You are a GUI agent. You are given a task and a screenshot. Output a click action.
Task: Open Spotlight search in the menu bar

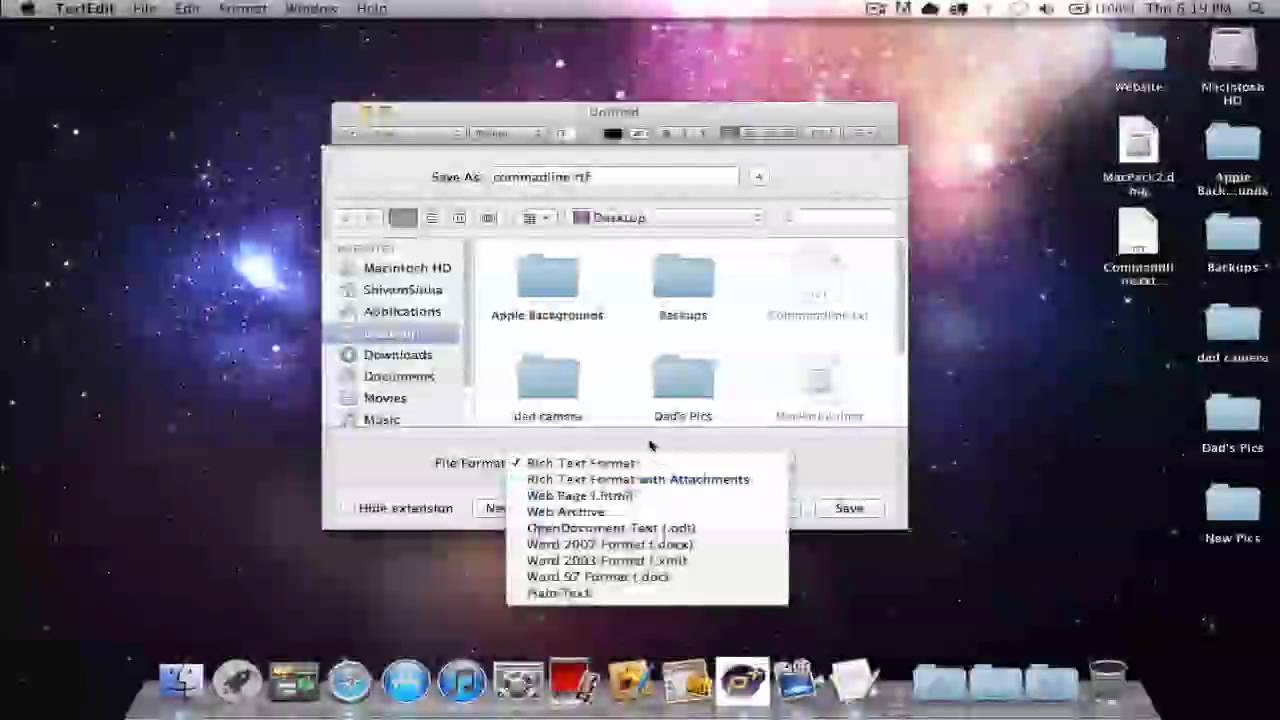[x=1256, y=8]
